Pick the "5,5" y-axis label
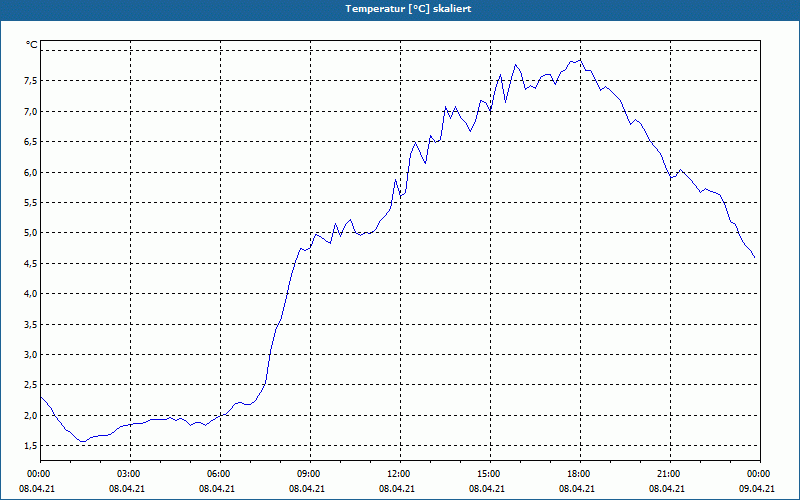 coord(31,203)
